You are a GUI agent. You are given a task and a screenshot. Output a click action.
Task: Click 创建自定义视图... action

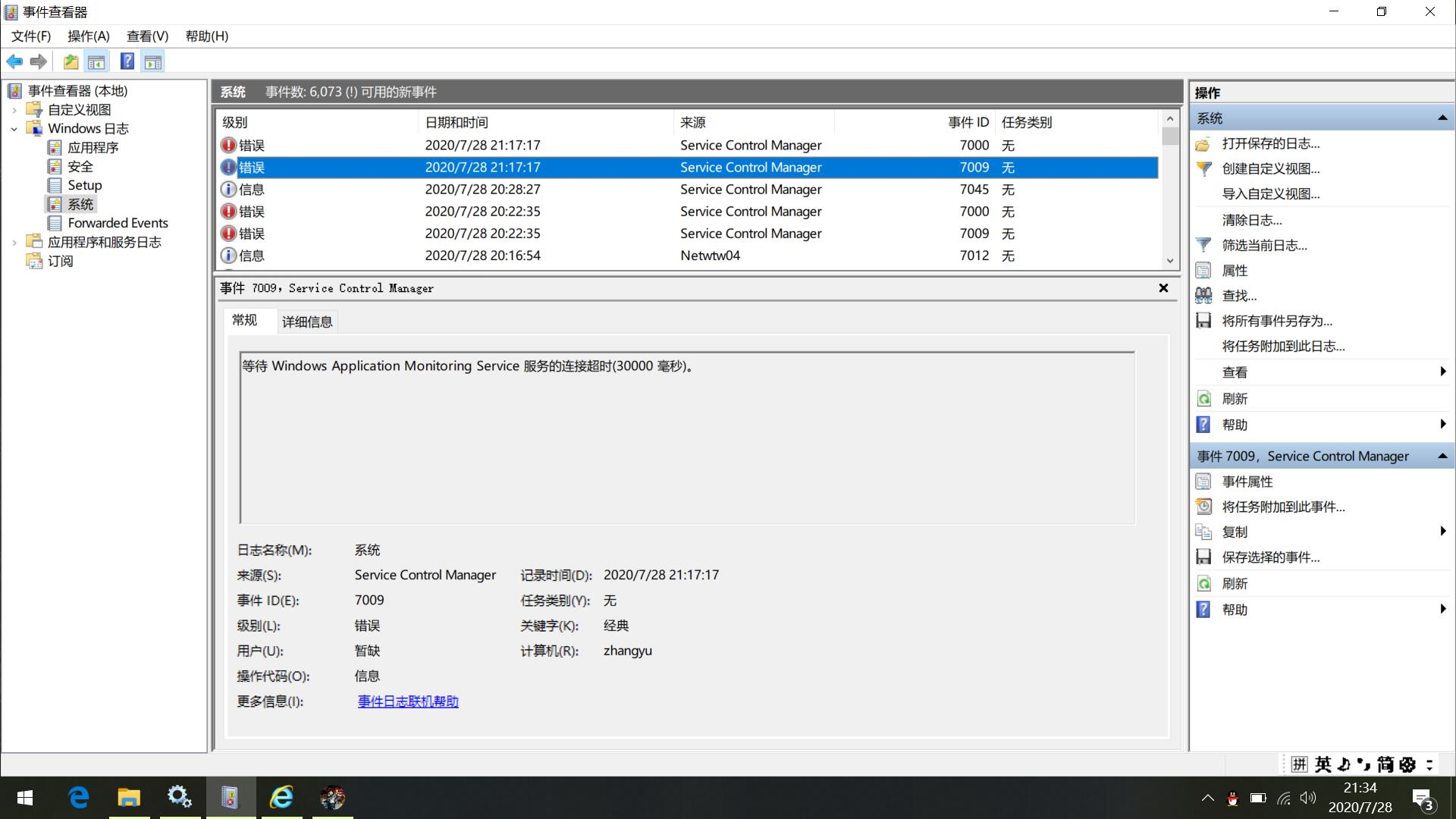[x=1270, y=168]
